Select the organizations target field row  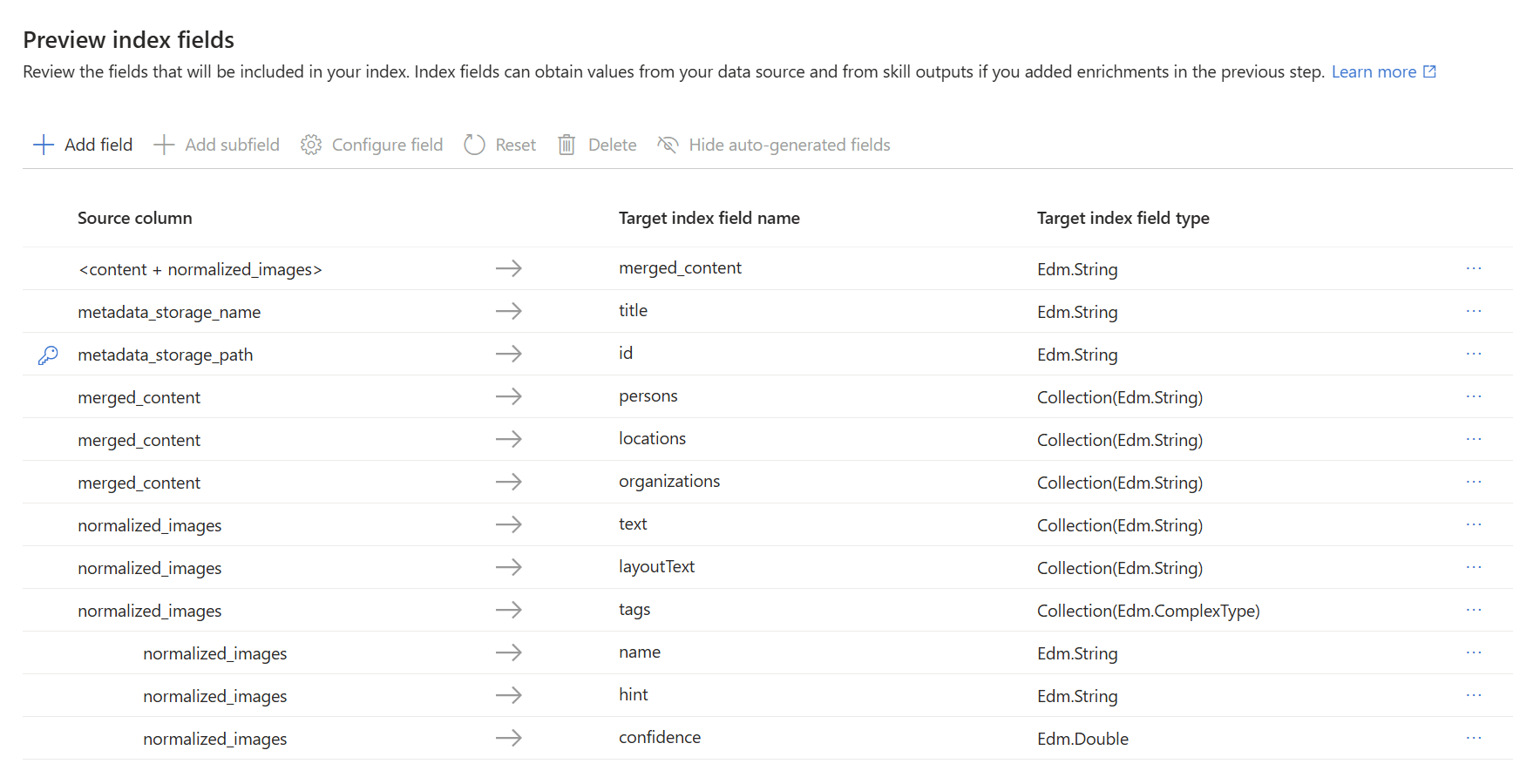click(669, 482)
